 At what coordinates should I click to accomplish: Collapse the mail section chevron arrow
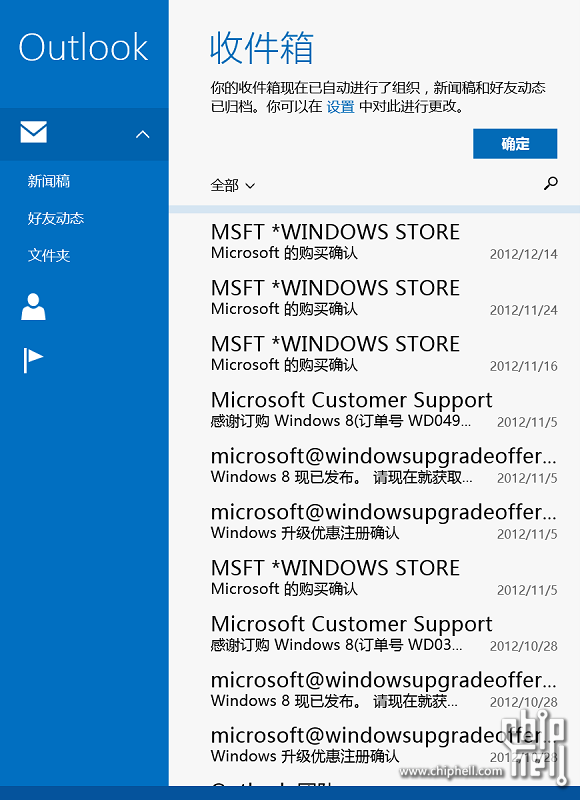point(143,134)
